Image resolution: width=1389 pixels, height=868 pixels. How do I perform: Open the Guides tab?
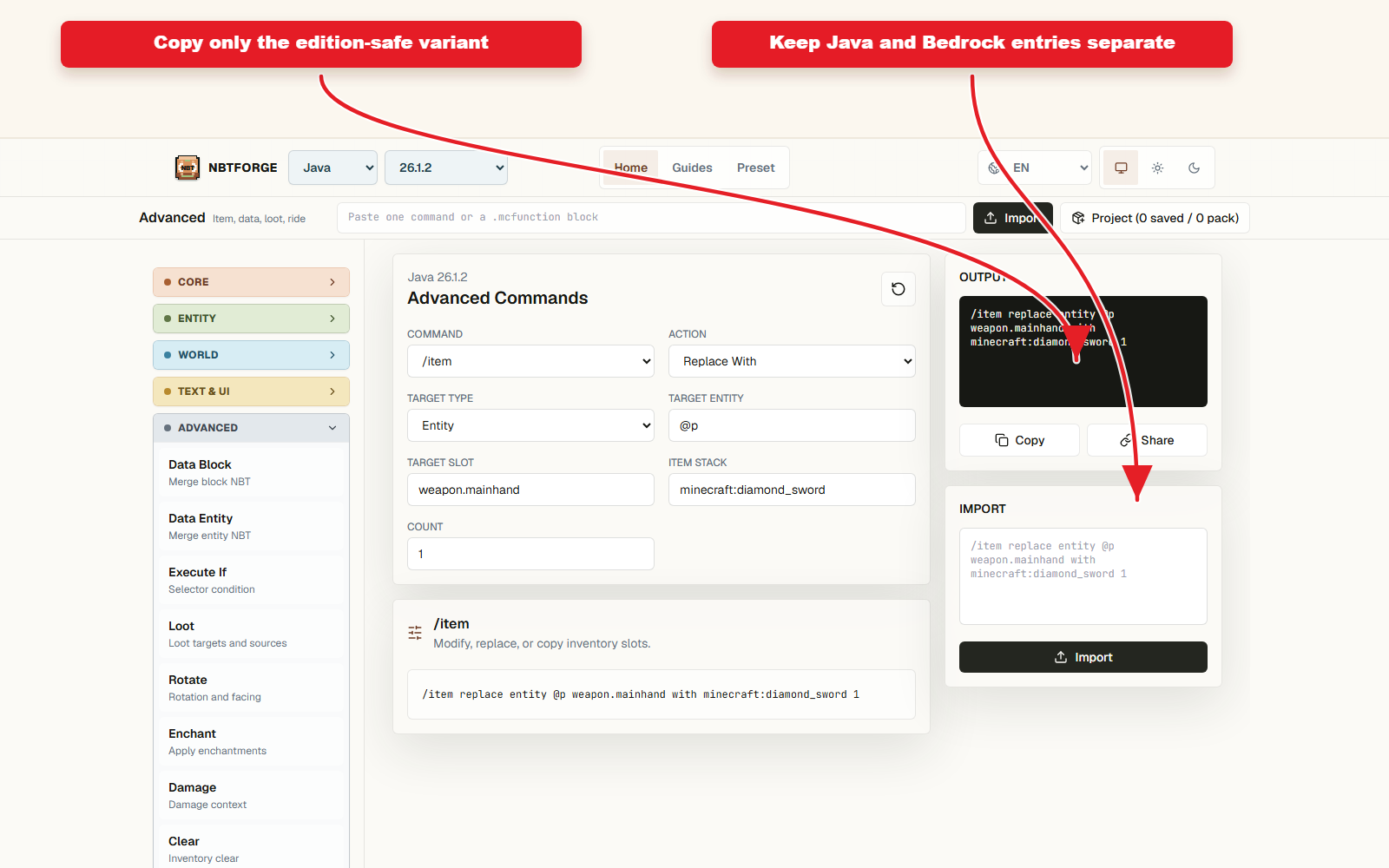pyautogui.click(x=692, y=168)
